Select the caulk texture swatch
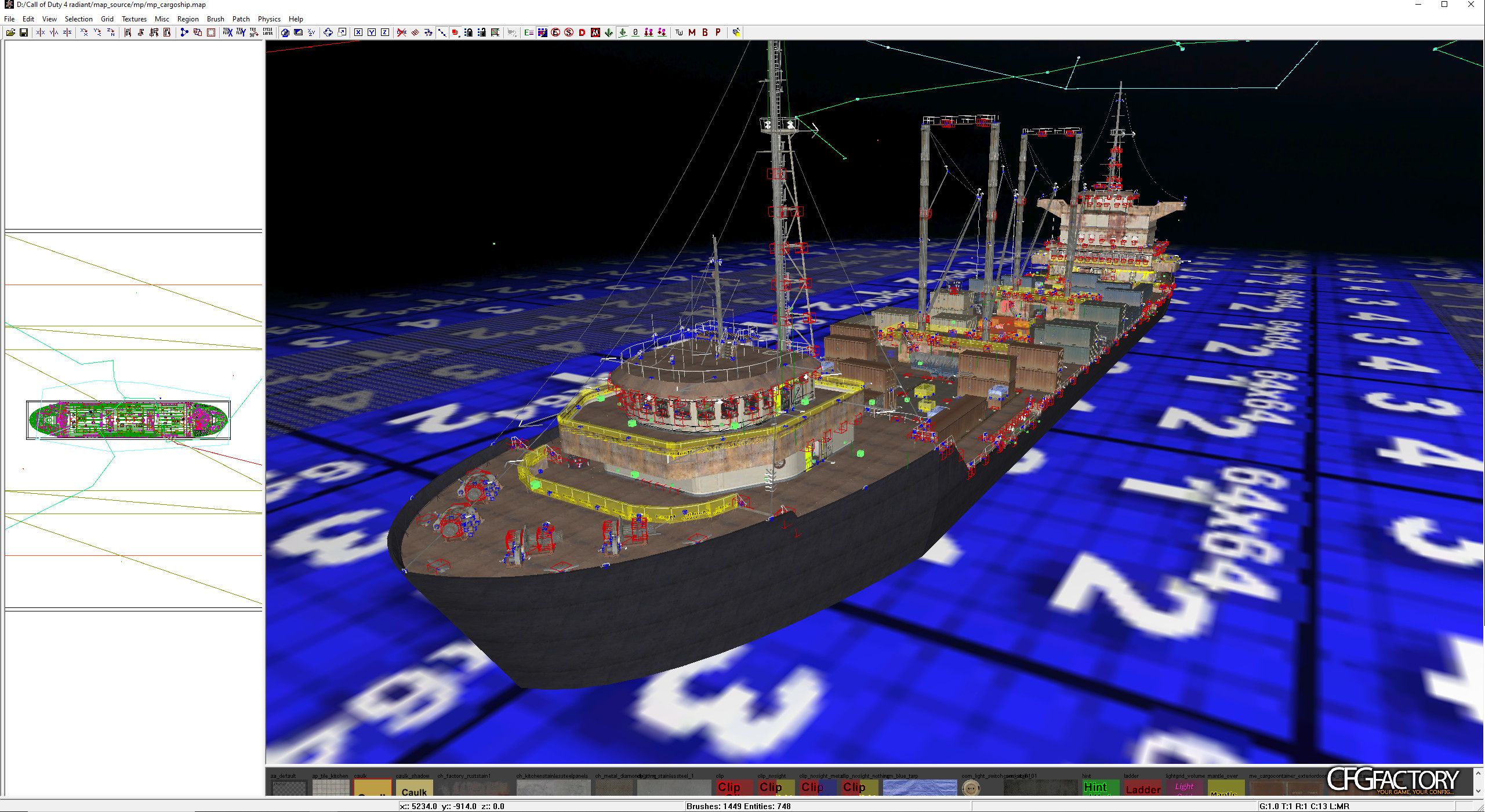Viewport: 1485px width, 812px height. 372,787
